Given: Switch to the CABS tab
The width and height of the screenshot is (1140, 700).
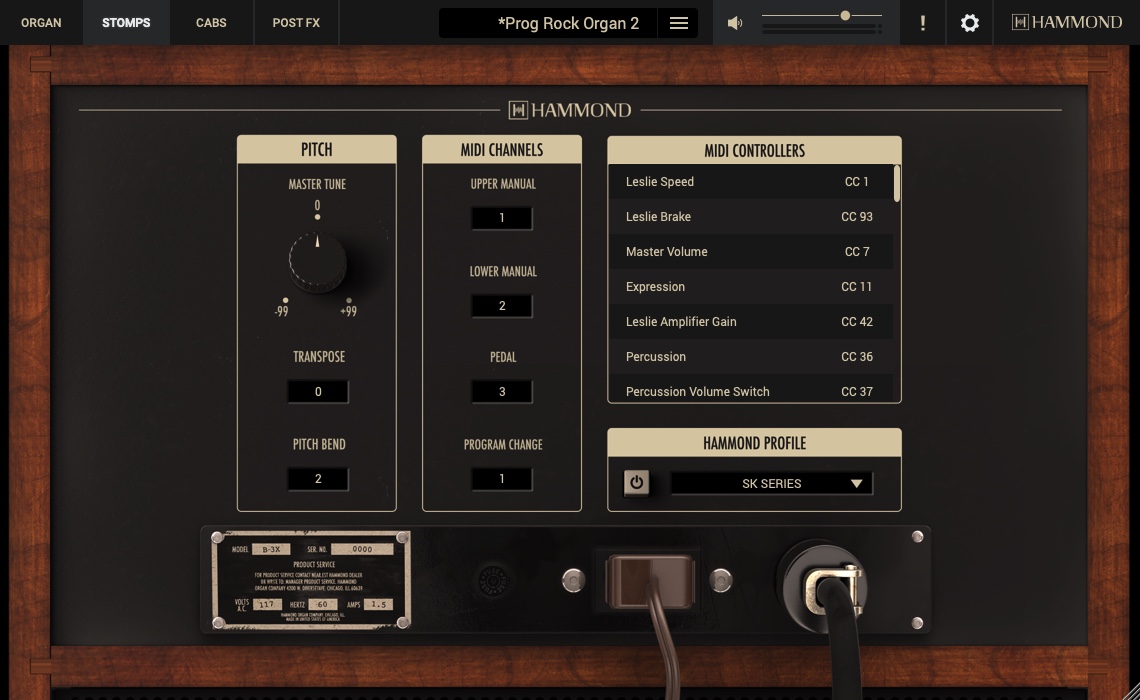Looking at the screenshot, I should click(211, 23).
